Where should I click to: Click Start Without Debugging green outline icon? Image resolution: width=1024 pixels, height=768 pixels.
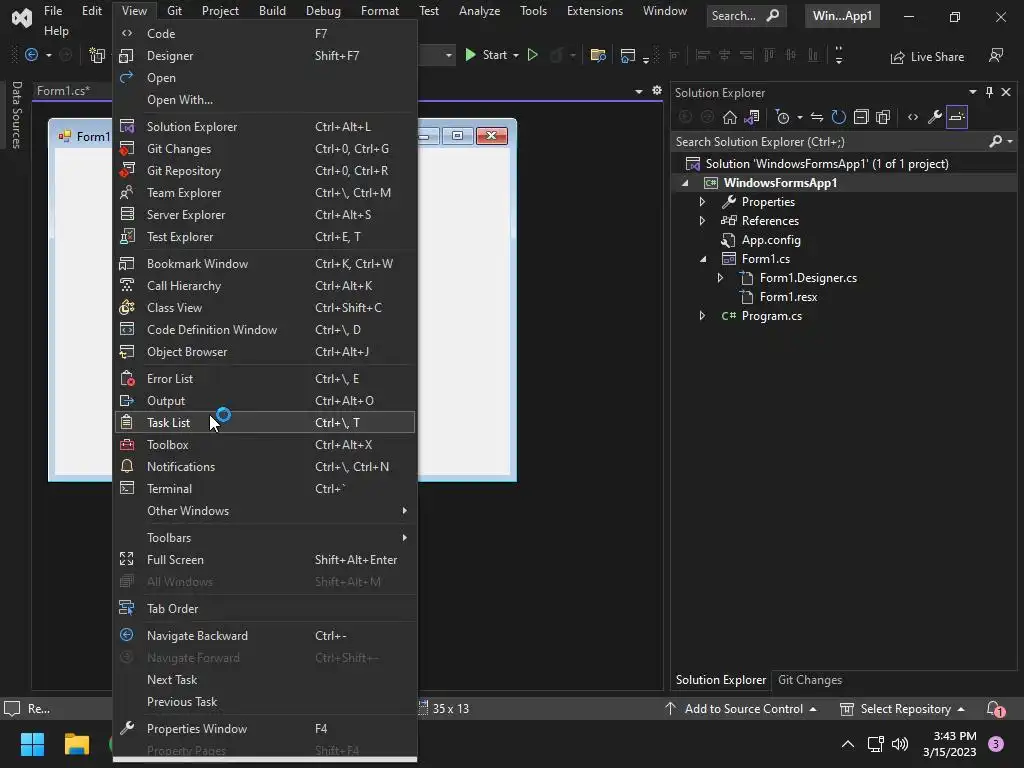tap(532, 56)
